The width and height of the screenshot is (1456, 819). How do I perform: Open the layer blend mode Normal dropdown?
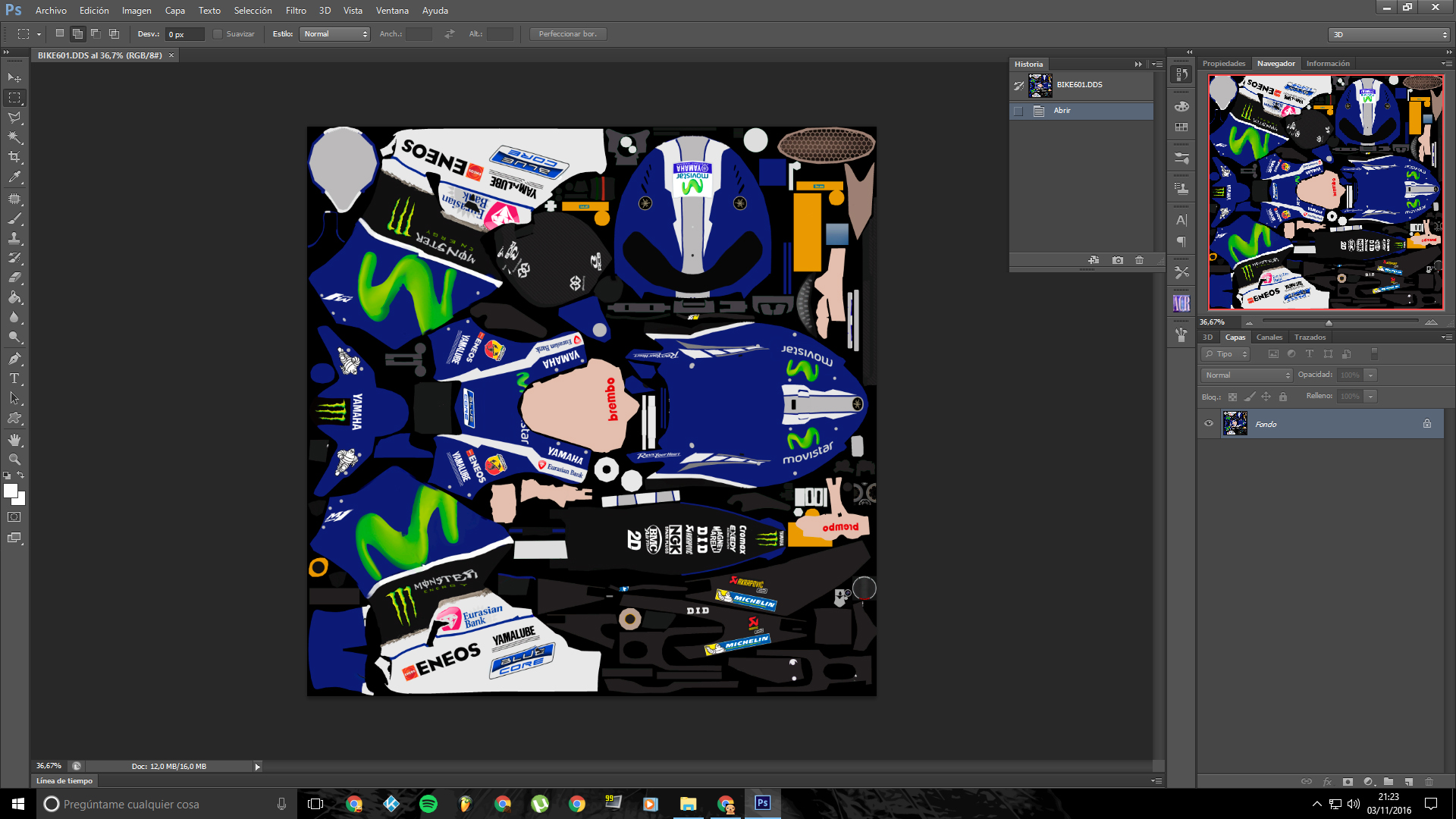click(x=1247, y=375)
